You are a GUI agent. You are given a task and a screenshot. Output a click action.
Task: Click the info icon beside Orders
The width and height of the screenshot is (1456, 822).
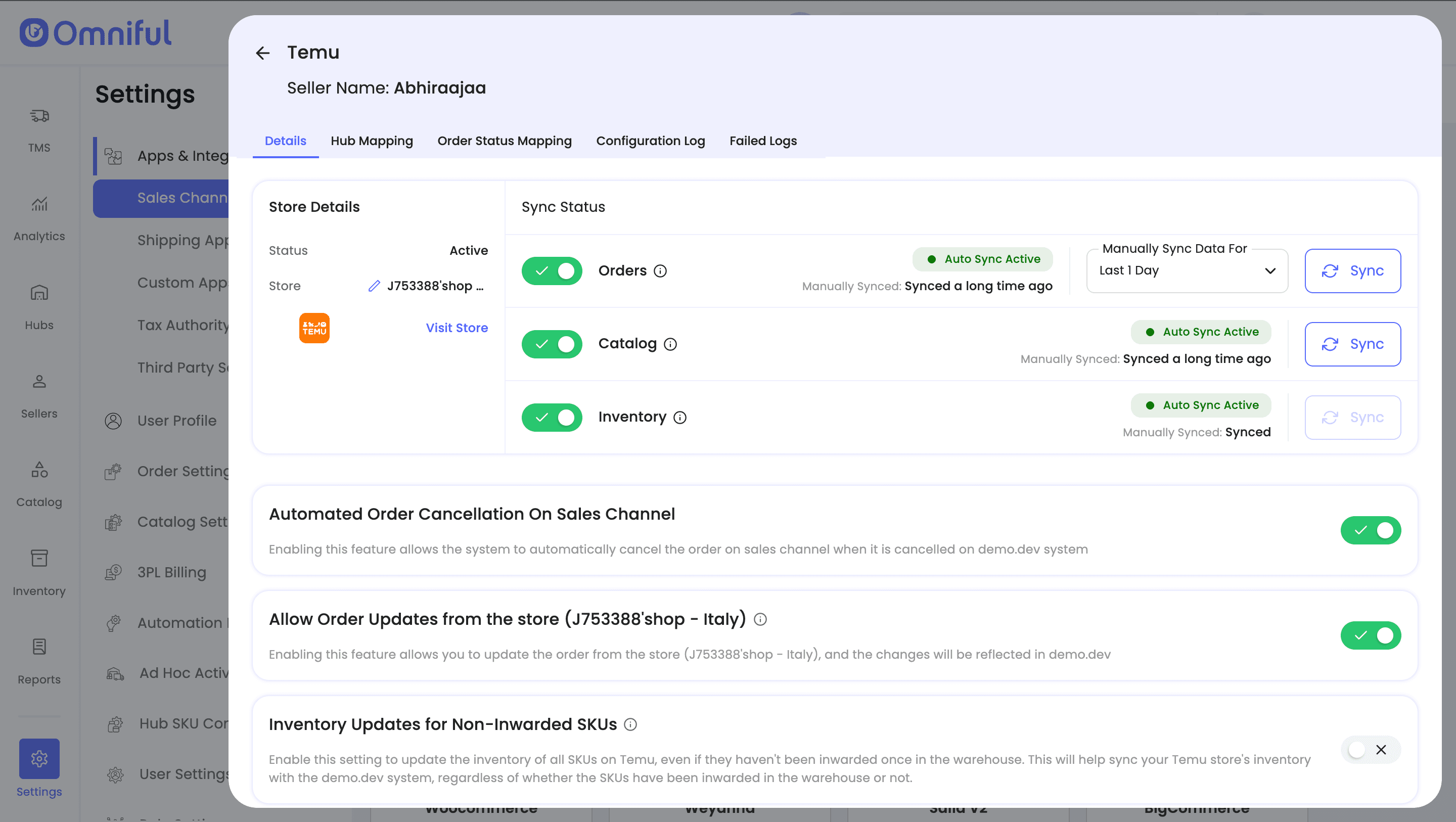(x=660, y=271)
